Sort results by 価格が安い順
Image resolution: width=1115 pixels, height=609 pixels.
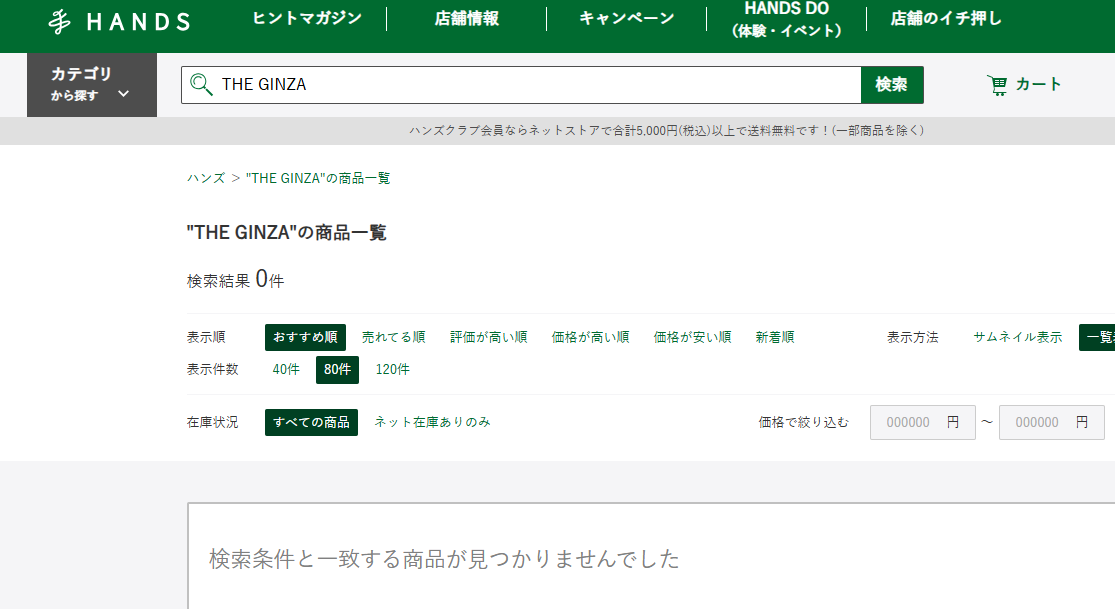tap(693, 337)
